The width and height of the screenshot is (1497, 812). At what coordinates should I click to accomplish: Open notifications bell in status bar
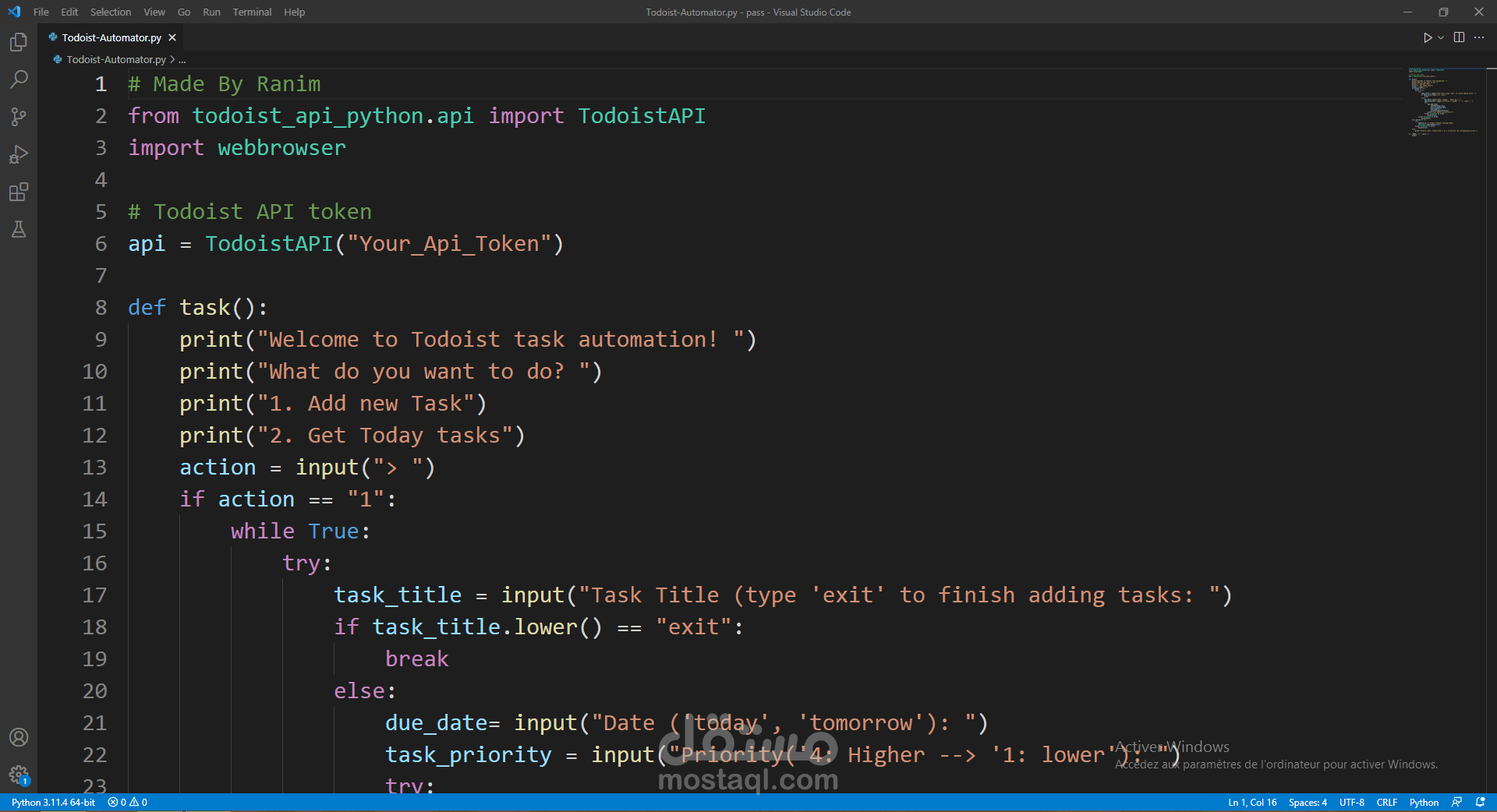tap(1481, 803)
